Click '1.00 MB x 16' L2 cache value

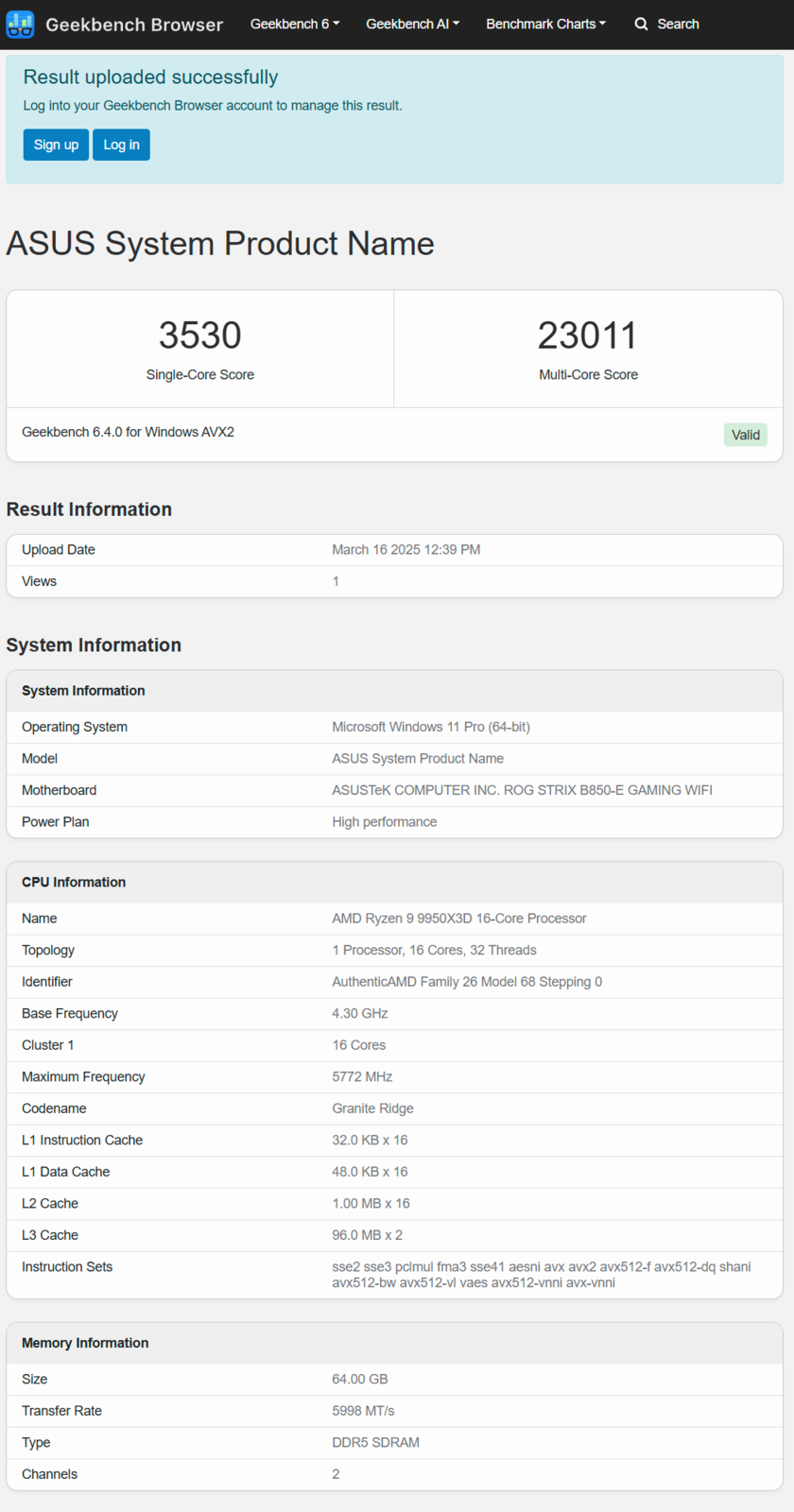371,1204
